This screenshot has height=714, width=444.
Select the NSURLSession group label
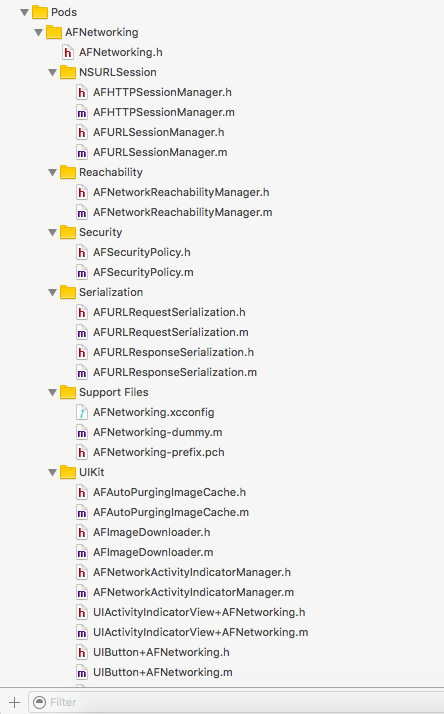(x=118, y=72)
